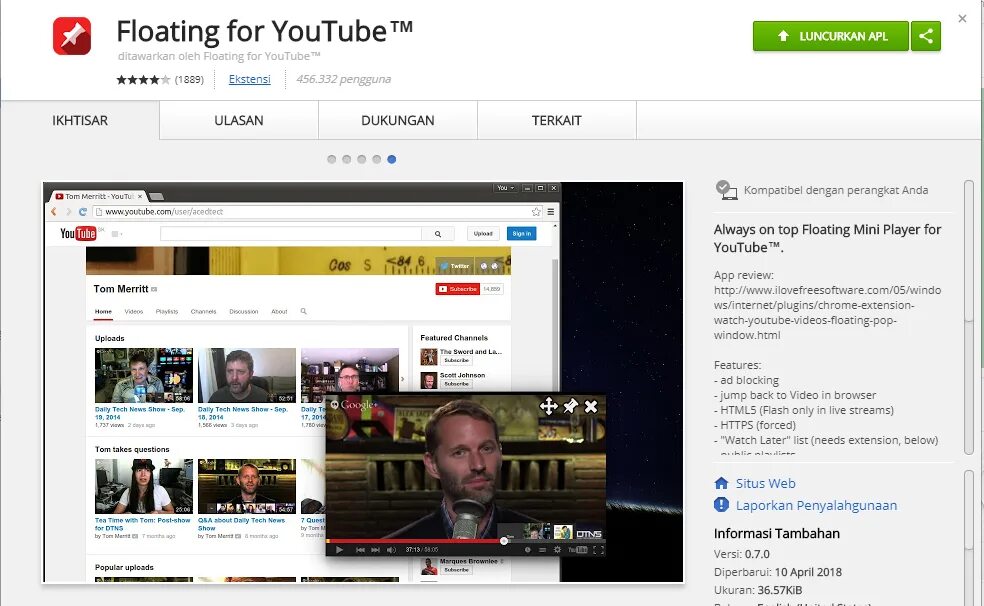Screen dimensions: 984x606
Task: Click the Playlists tab on Tom Merritt channel
Action: click(x=167, y=312)
